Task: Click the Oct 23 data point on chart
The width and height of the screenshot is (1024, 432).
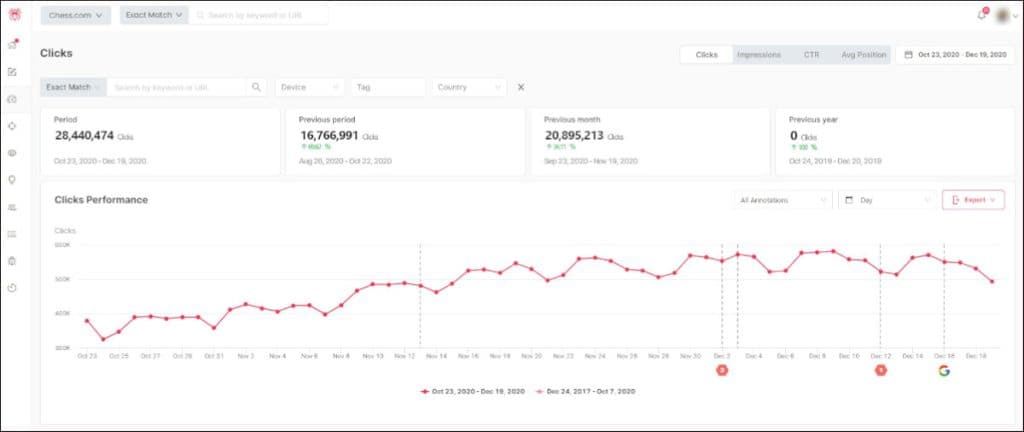Action: pyautogui.click(x=87, y=321)
